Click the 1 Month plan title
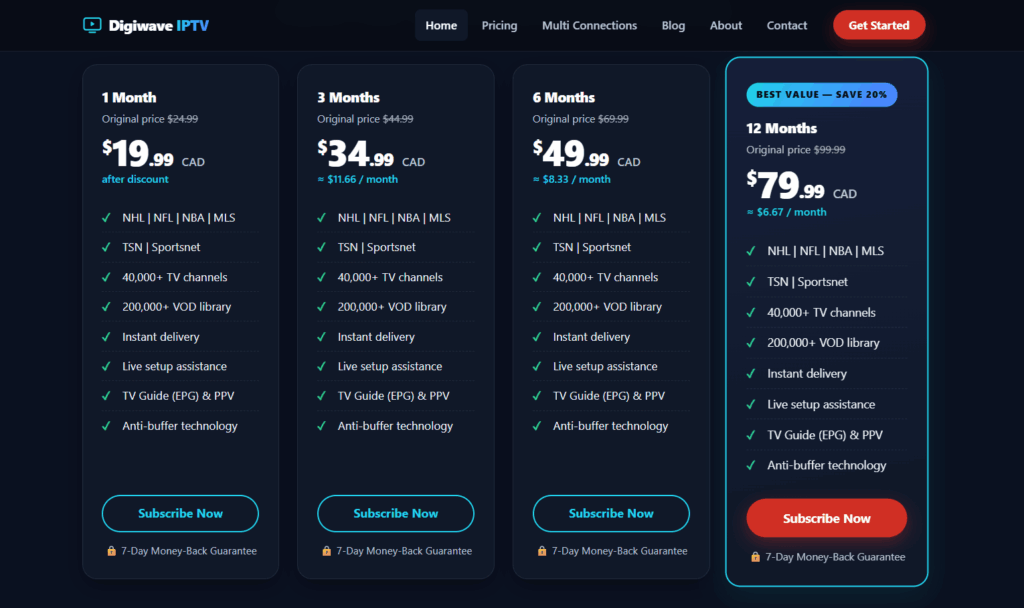 point(129,97)
